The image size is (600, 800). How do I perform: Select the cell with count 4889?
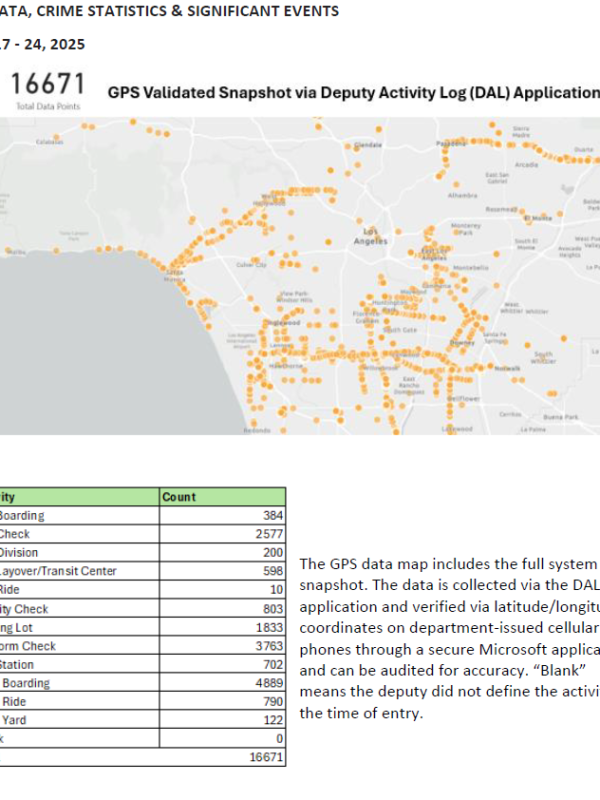(x=223, y=684)
